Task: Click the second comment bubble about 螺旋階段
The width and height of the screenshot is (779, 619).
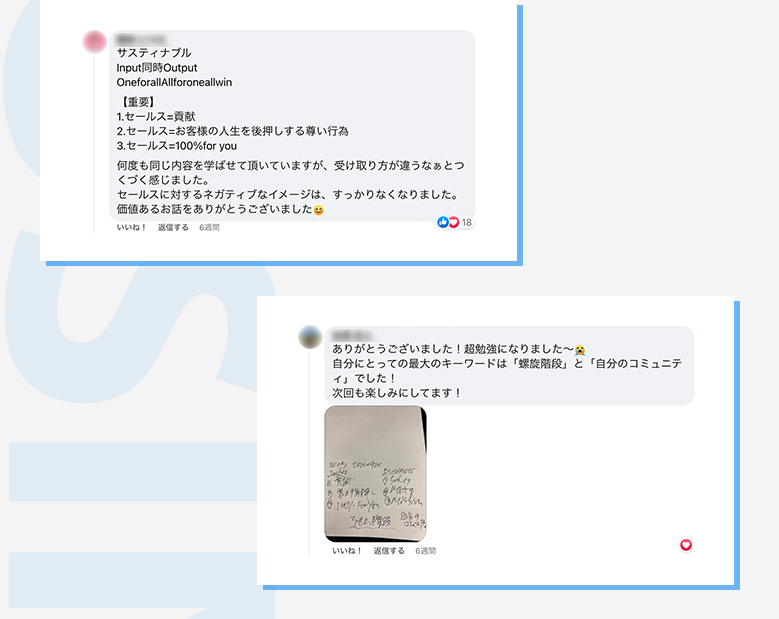Action: [x=509, y=365]
